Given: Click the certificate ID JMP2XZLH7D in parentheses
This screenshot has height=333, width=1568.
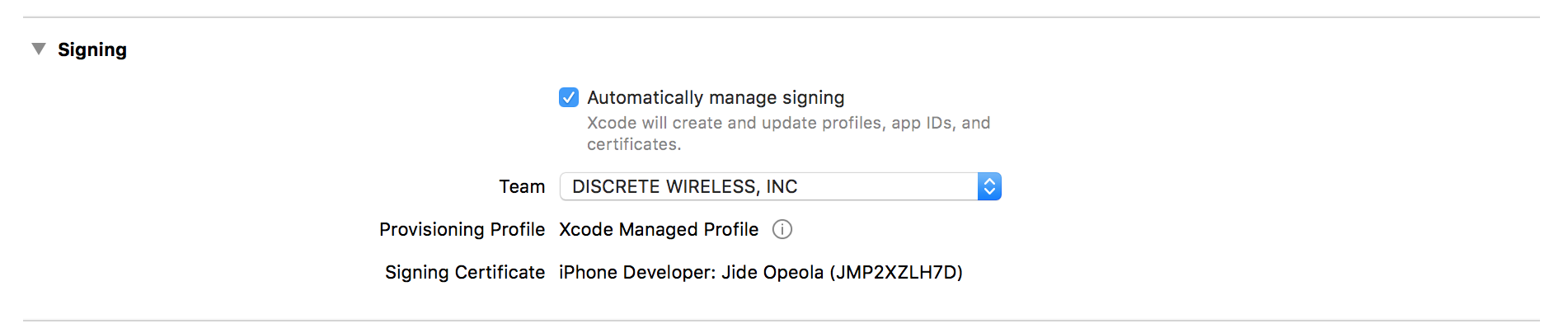Looking at the screenshot, I should [x=896, y=273].
